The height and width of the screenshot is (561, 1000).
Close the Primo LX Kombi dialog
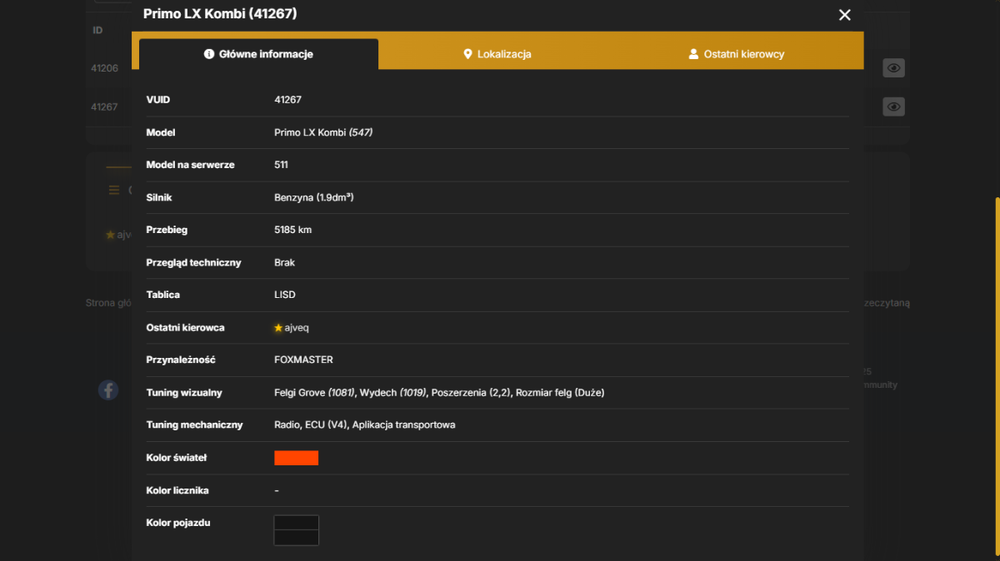click(844, 15)
